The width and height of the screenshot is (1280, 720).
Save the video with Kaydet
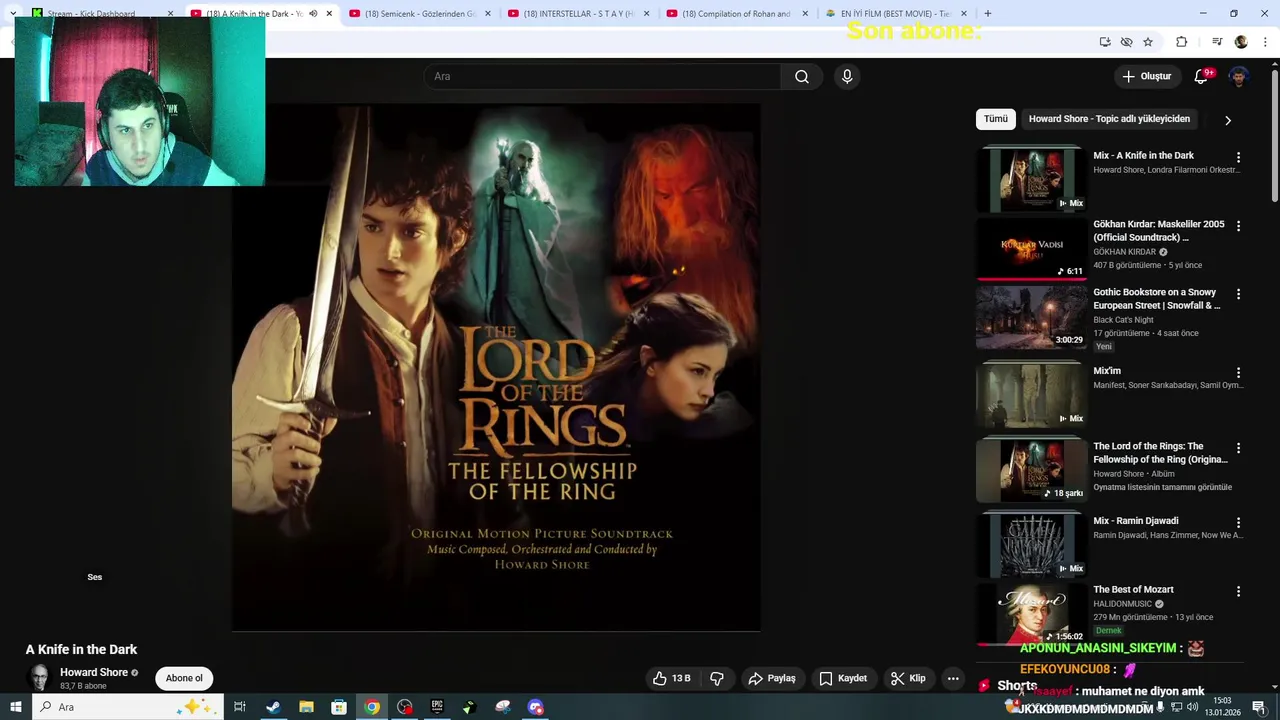click(843, 678)
